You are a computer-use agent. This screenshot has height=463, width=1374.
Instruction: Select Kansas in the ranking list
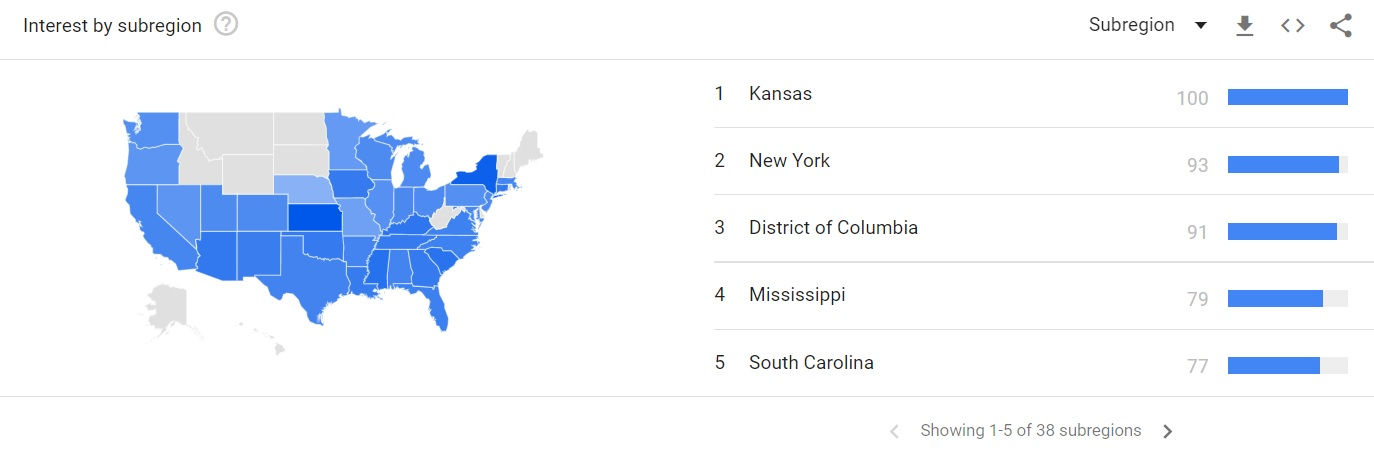(x=1031, y=94)
